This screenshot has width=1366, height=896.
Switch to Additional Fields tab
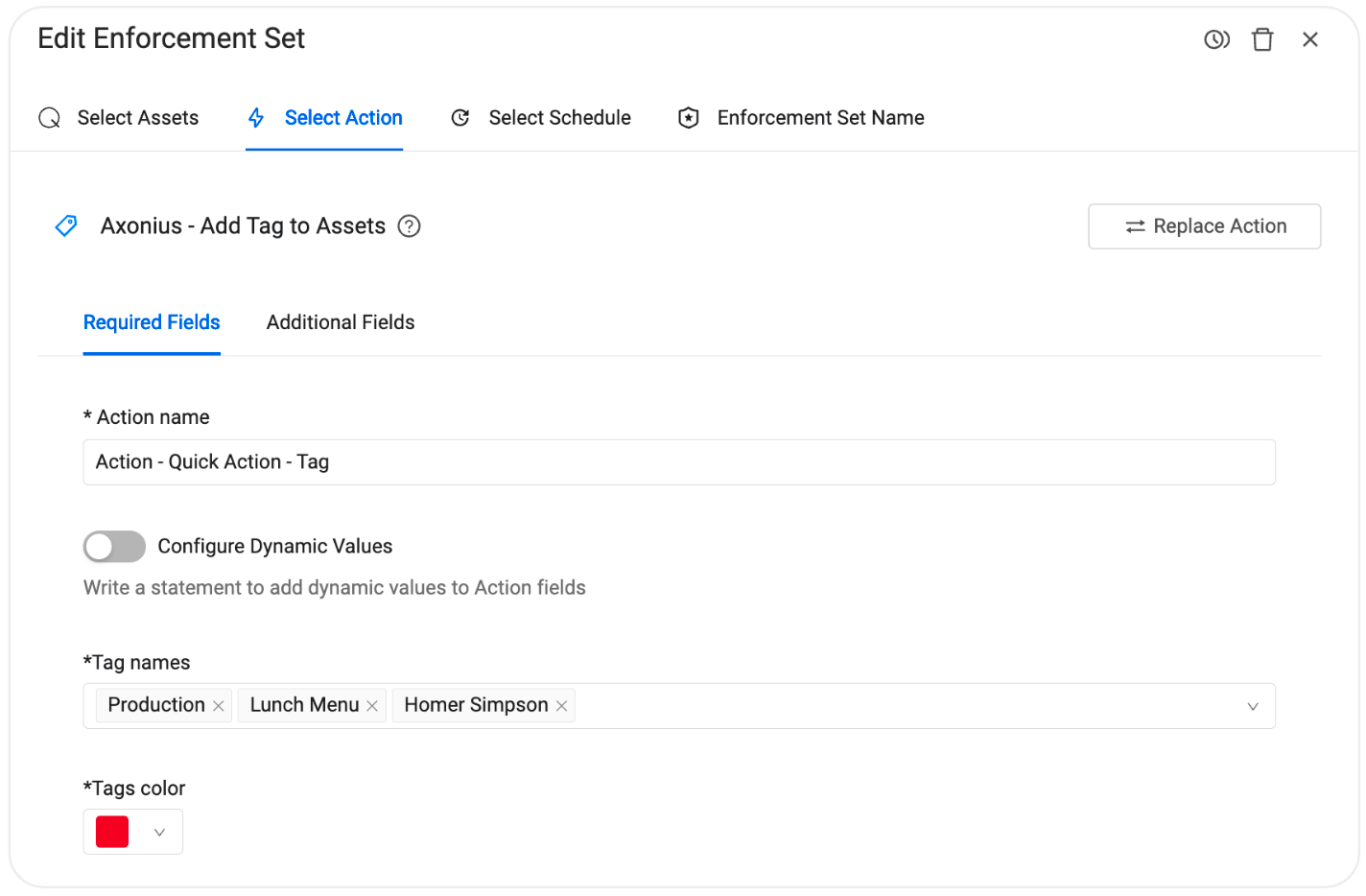pyautogui.click(x=341, y=322)
